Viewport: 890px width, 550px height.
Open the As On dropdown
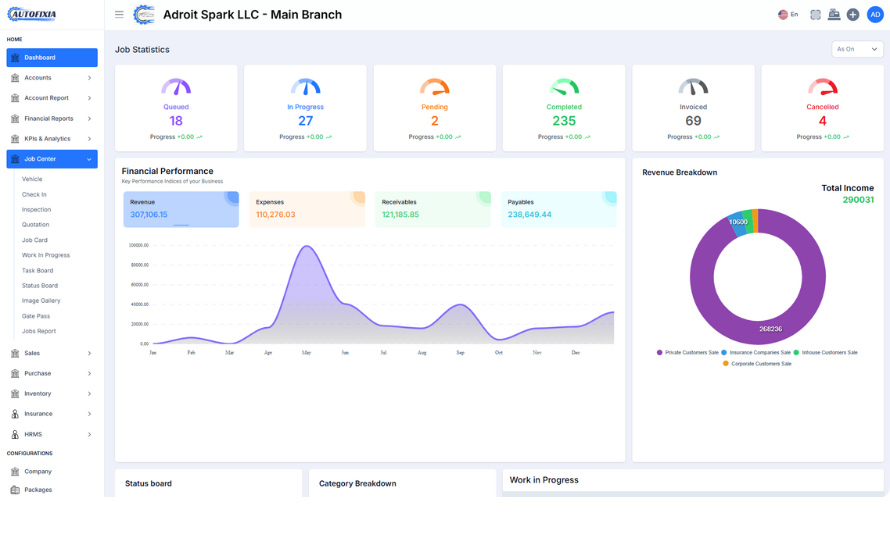coord(858,49)
